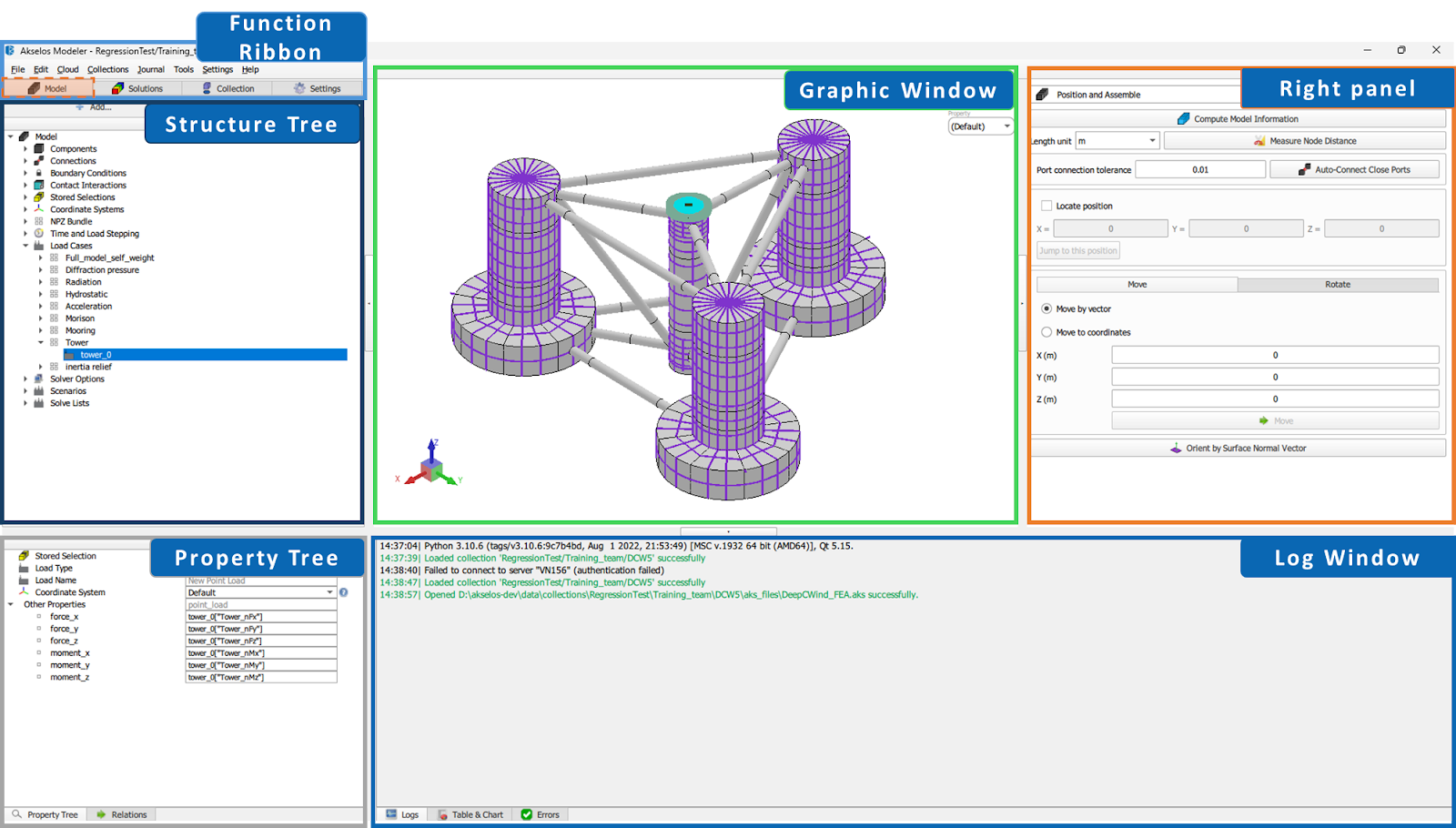Click the moment_z expression field
The image size is (1456, 828).
pyautogui.click(x=261, y=677)
